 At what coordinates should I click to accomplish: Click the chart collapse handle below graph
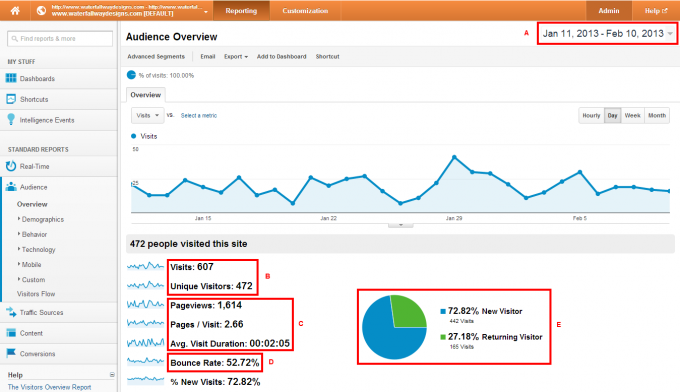click(400, 225)
